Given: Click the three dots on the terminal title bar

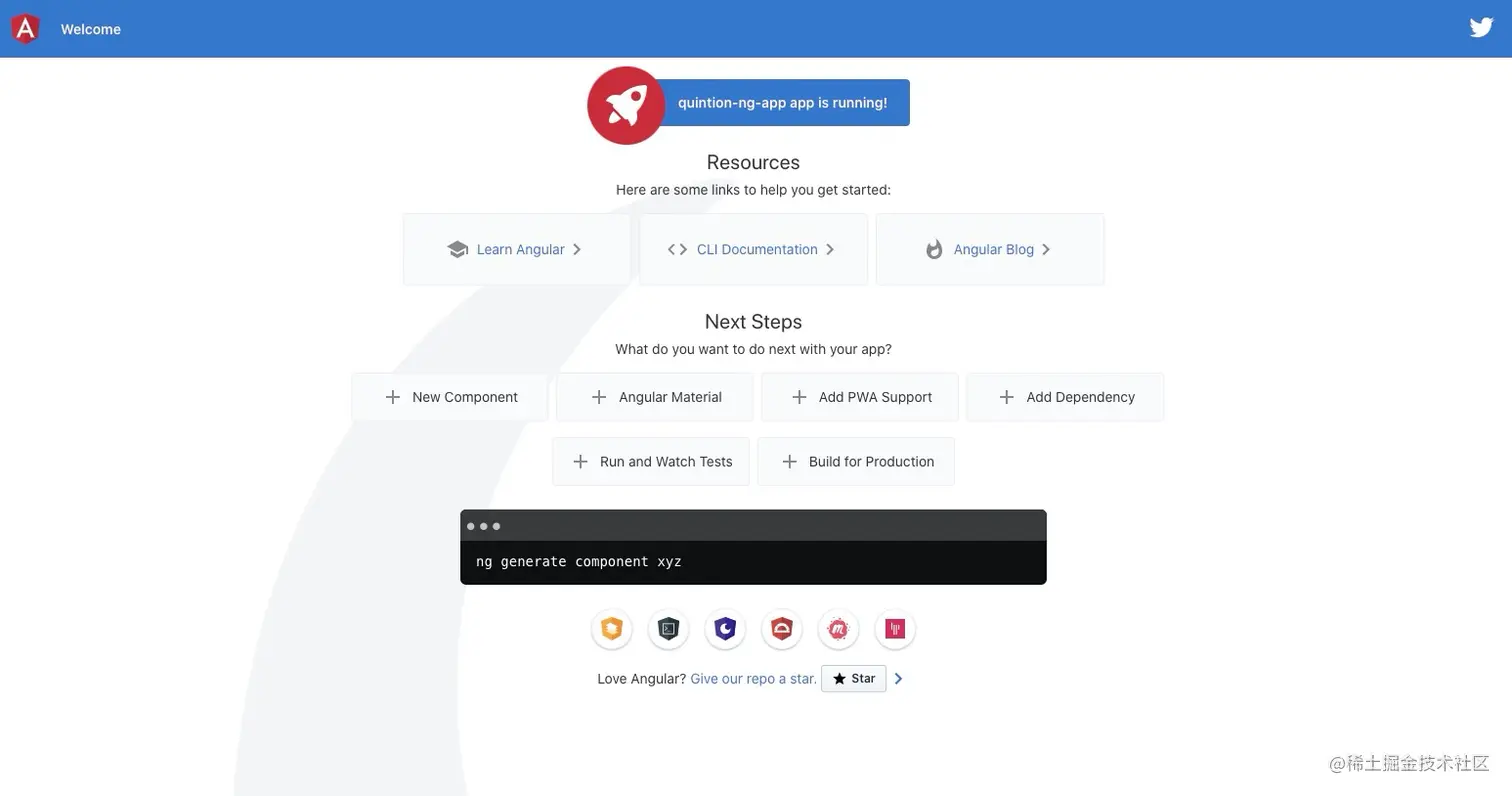Looking at the screenshot, I should [x=483, y=526].
